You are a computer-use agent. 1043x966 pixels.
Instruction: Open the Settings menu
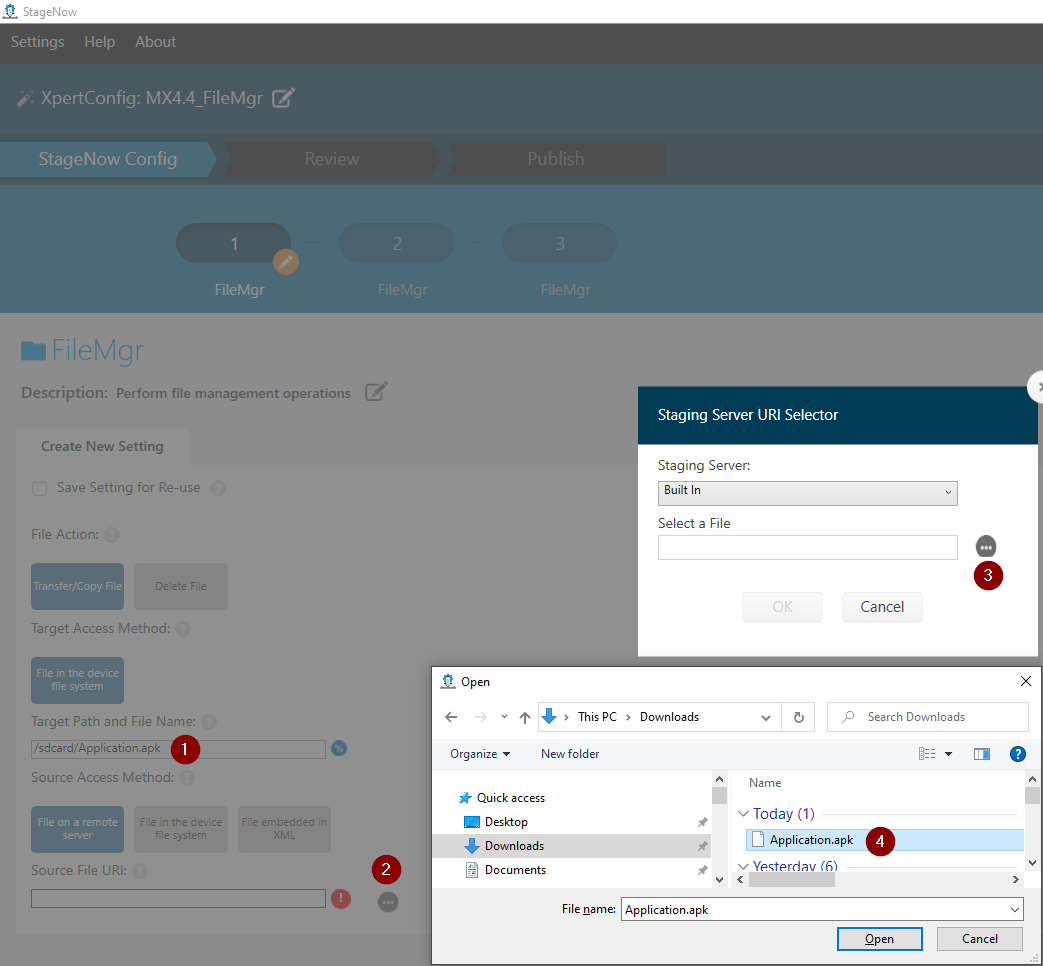coord(37,42)
